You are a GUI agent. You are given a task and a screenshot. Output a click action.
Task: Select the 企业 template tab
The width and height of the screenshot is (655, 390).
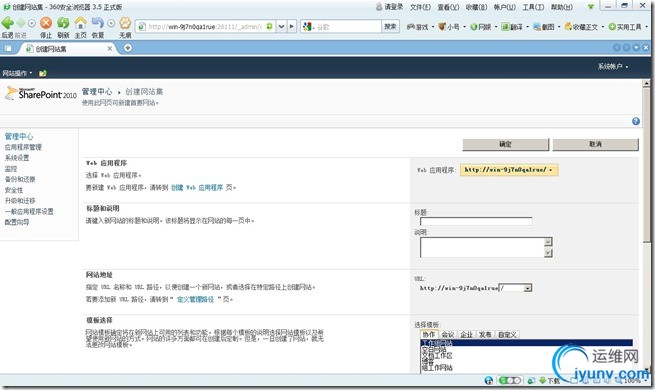click(466, 334)
